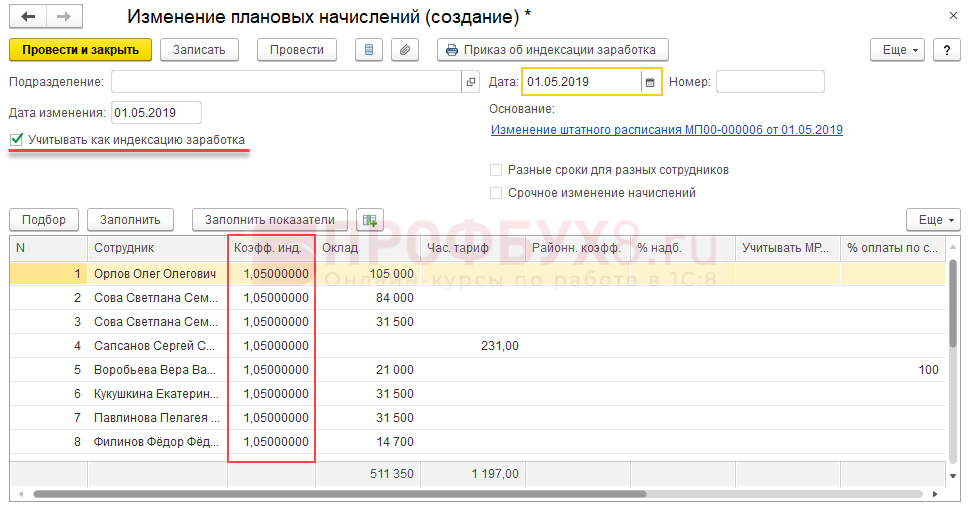Click Провести и закрыть button
Viewport: 968px width, 506px height.
[80, 50]
